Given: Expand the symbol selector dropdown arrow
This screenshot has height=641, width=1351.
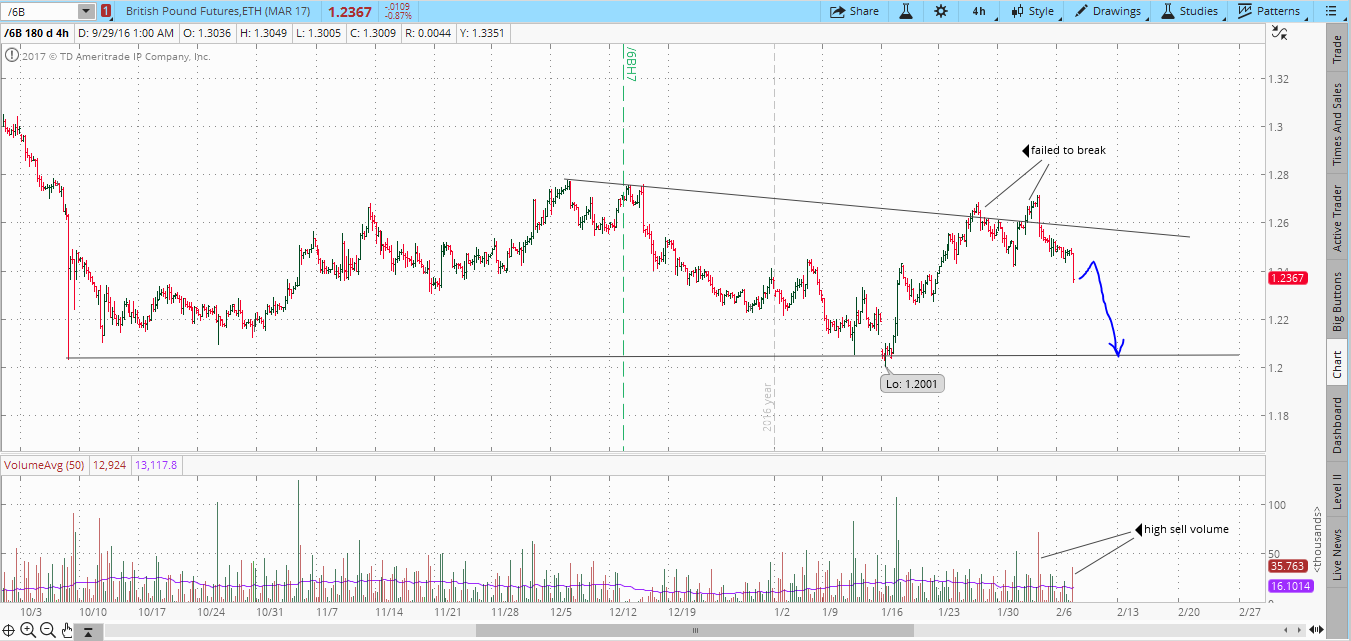Looking at the screenshot, I should click(x=85, y=11).
